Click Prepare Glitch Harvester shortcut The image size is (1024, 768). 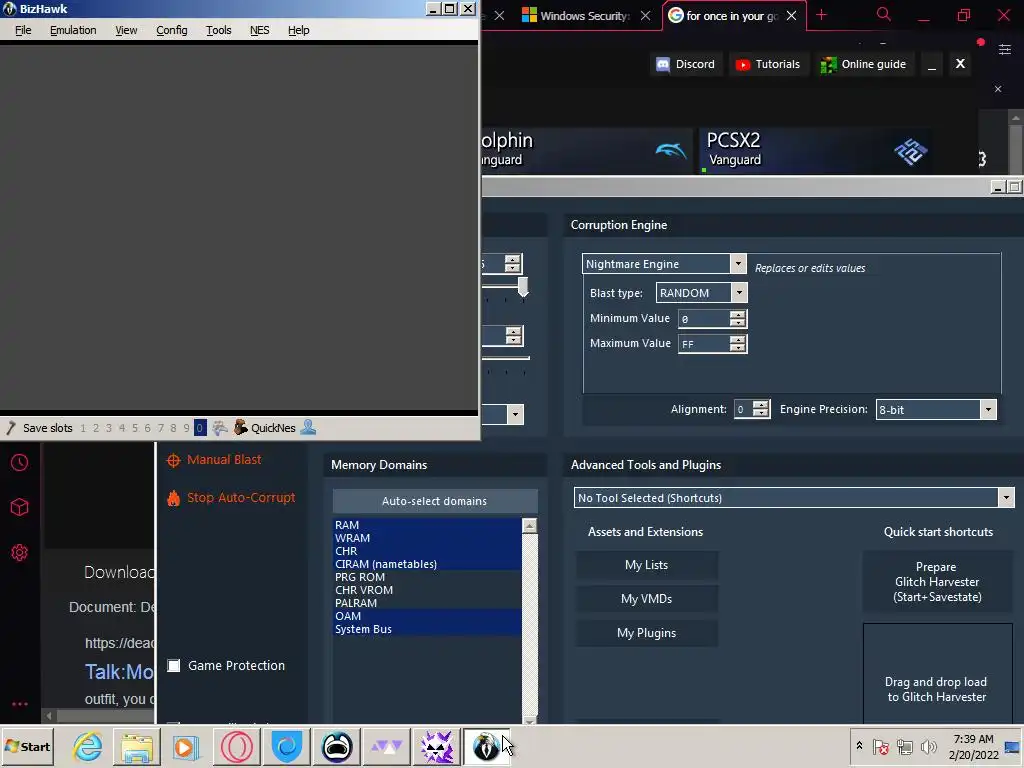pyautogui.click(x=937, y=582)
